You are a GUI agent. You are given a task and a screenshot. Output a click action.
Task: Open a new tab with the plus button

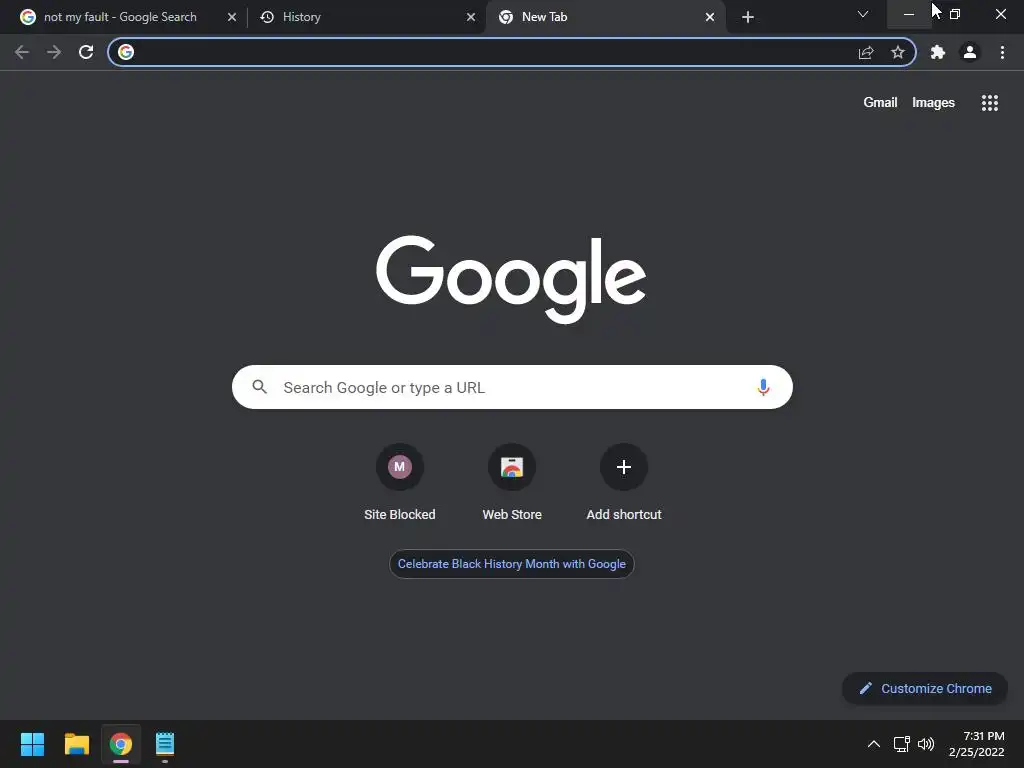point(748,17)
